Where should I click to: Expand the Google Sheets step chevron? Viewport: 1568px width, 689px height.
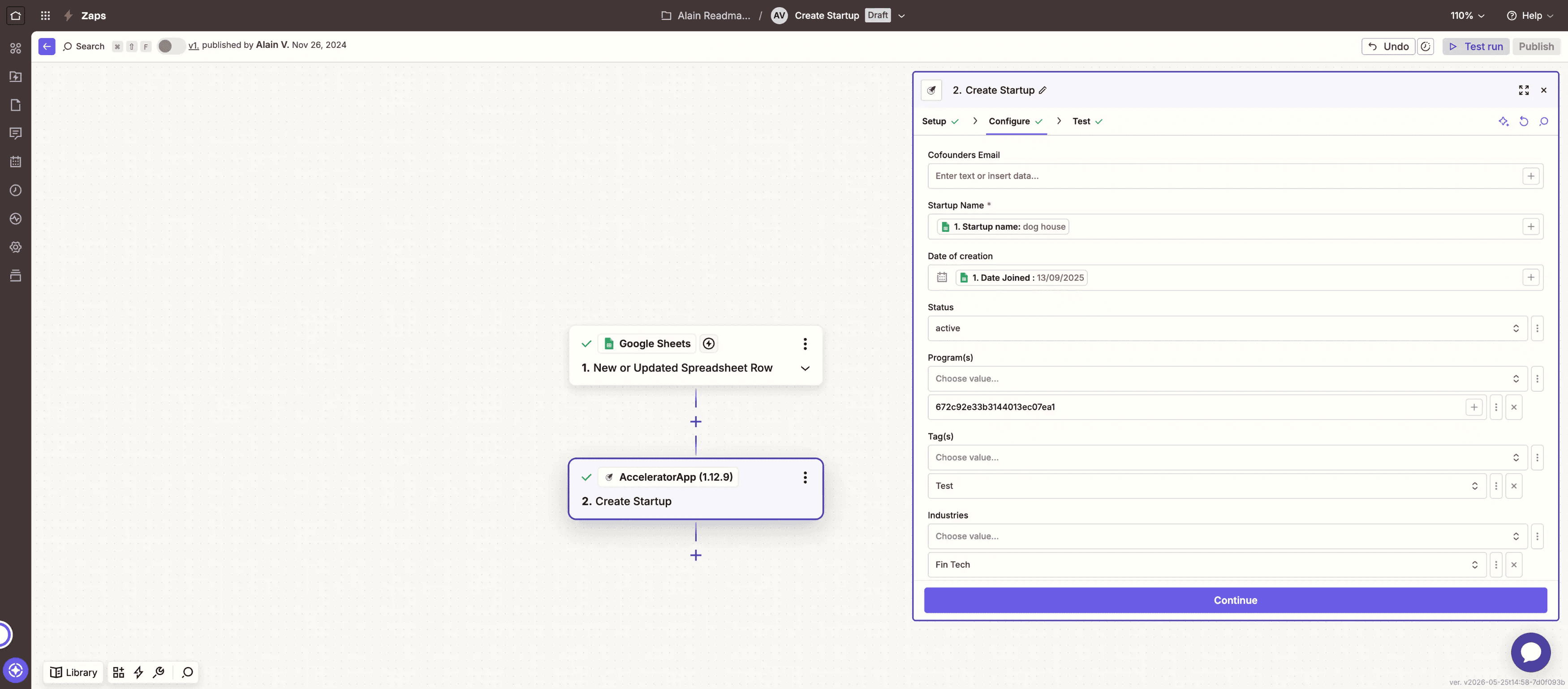tap(805, 368)
